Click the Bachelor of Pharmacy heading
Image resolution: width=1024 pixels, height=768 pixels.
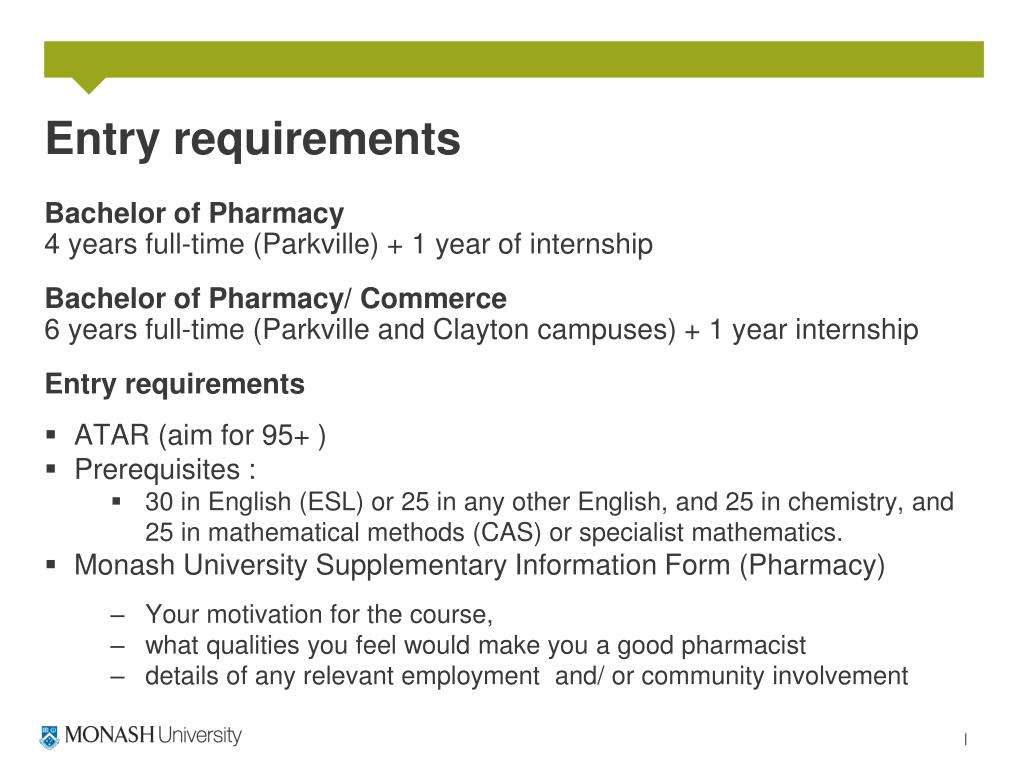(194, 214)
